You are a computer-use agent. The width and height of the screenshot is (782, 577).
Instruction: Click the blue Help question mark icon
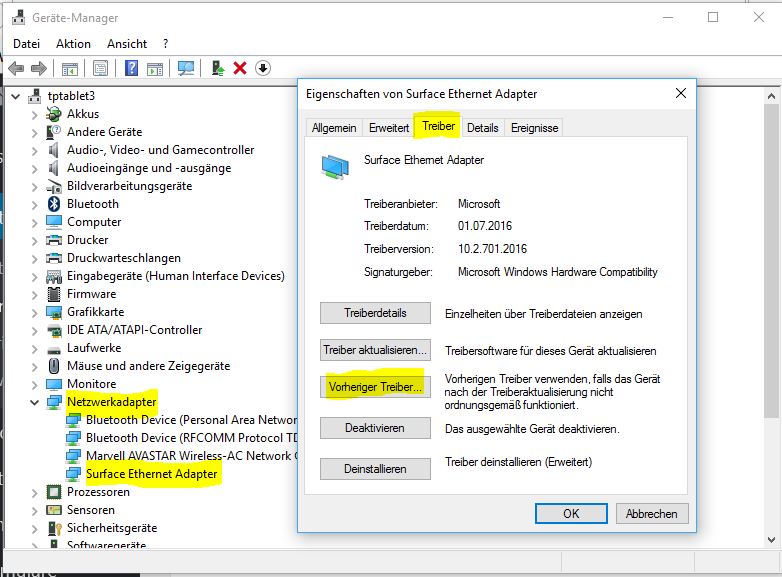131,68
